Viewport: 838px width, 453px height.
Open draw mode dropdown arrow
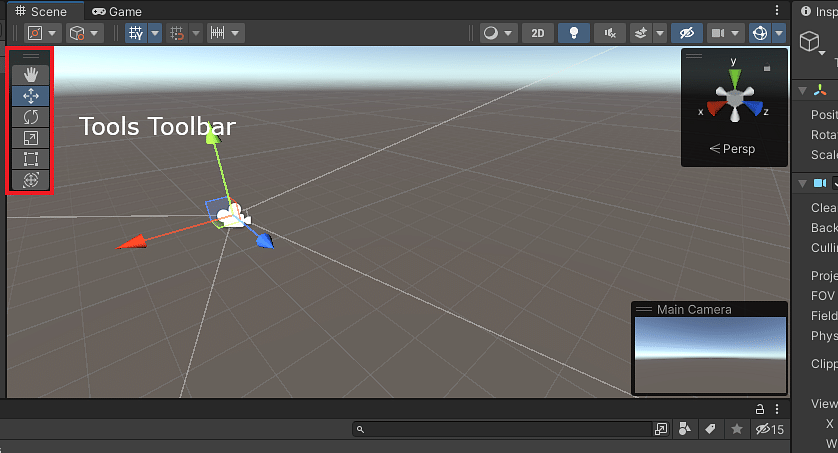click(x=508, y=33)
